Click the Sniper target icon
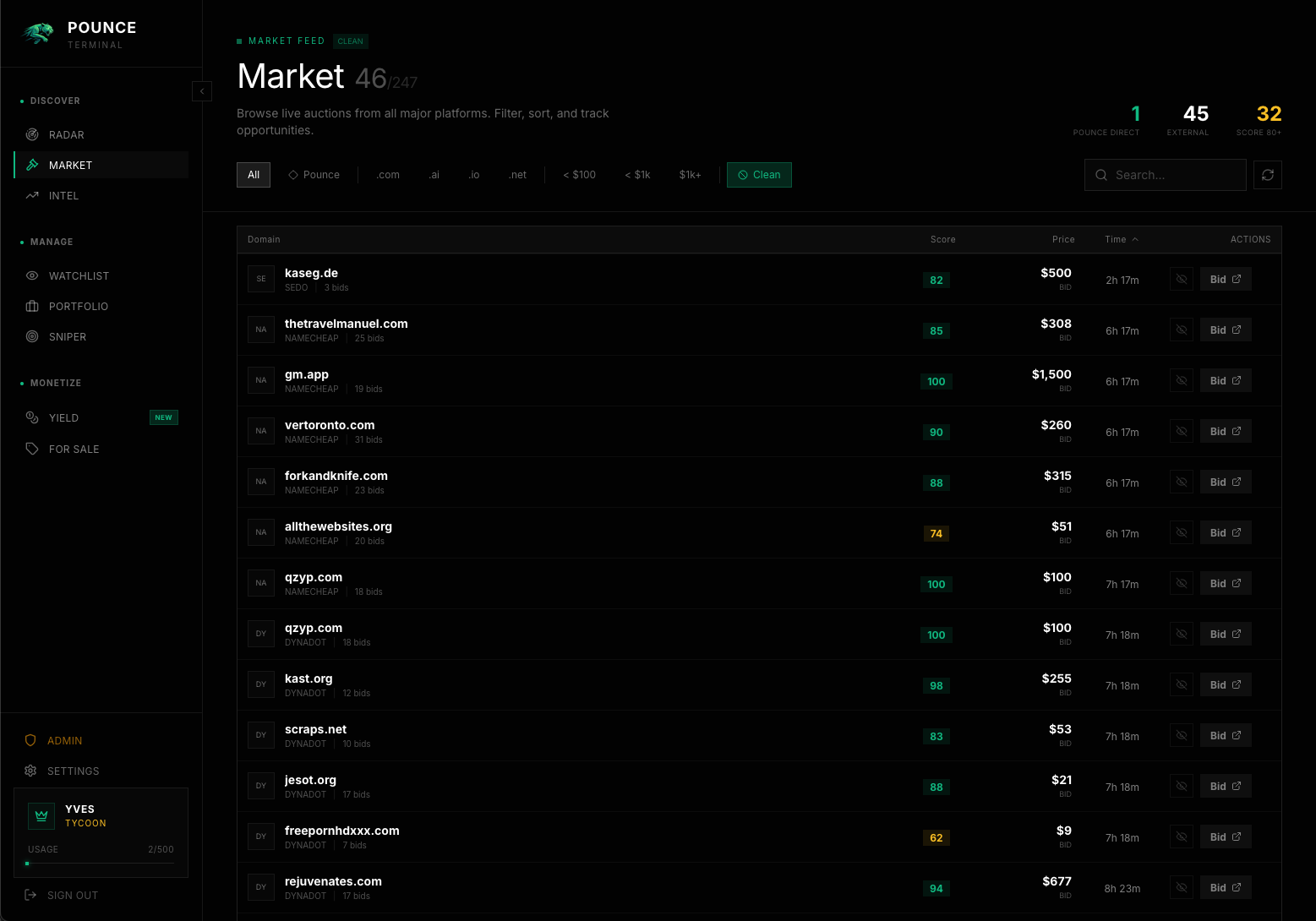1316x921 pixels. click(32, 336)
